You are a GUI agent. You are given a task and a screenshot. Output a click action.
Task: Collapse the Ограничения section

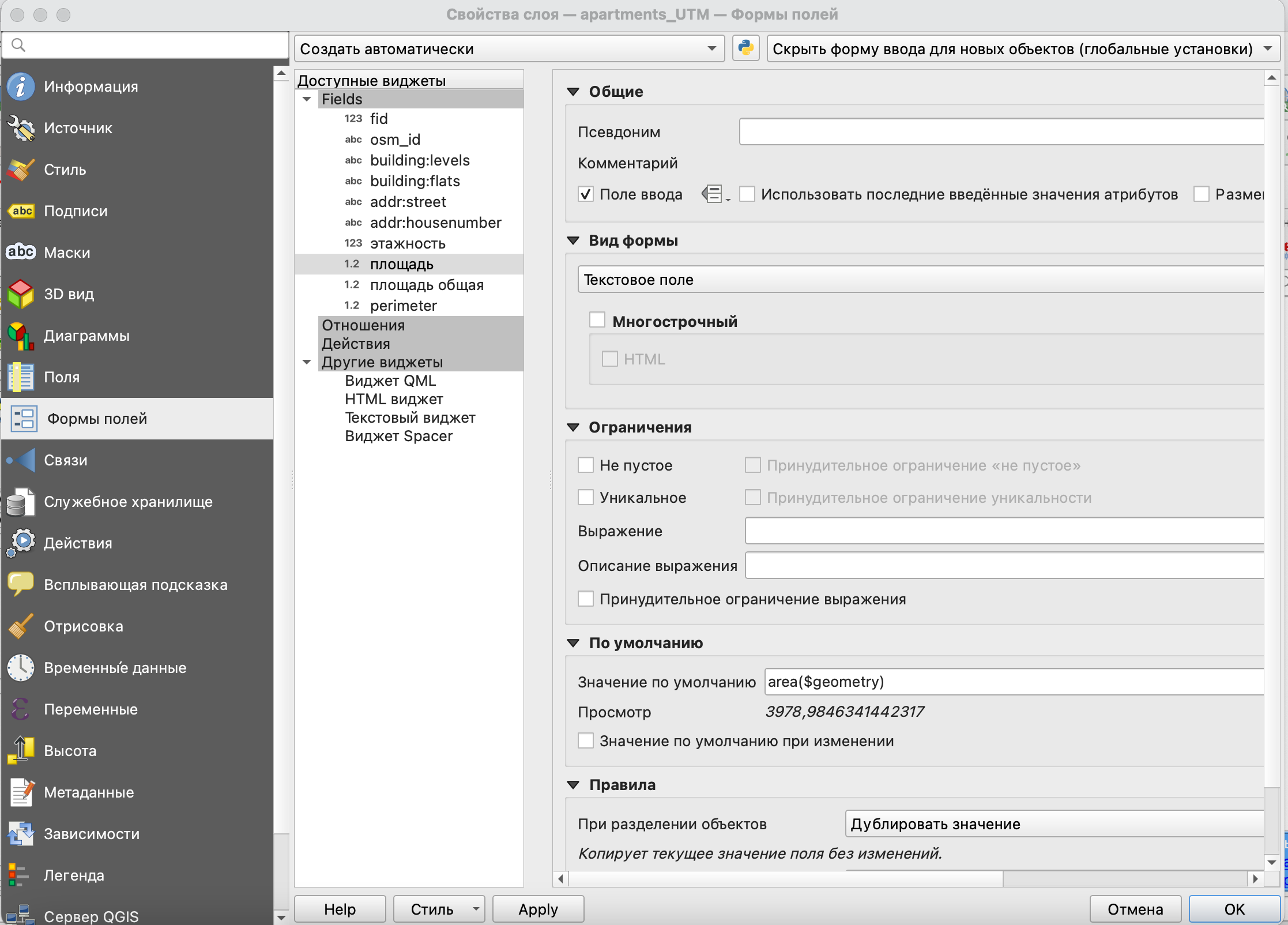[x=573, y=427]
